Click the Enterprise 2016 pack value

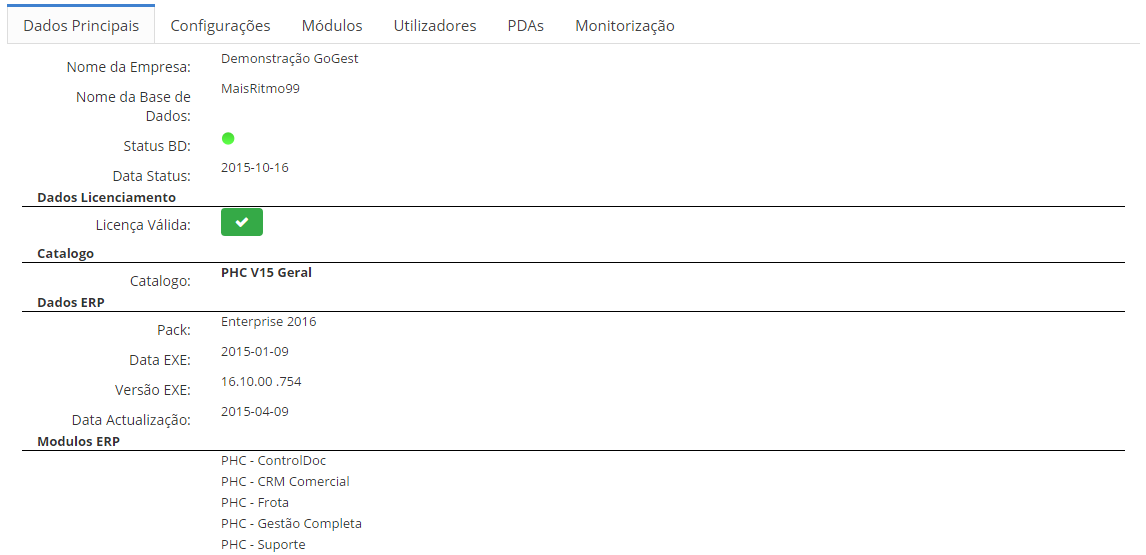pos(268,322)
